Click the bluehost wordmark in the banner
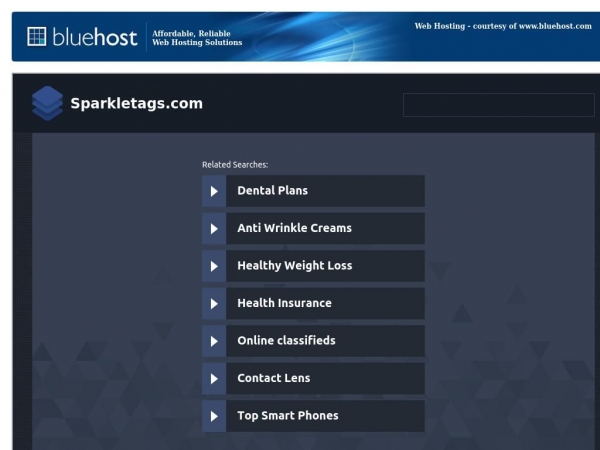600x450 pixels. (95, 37)
